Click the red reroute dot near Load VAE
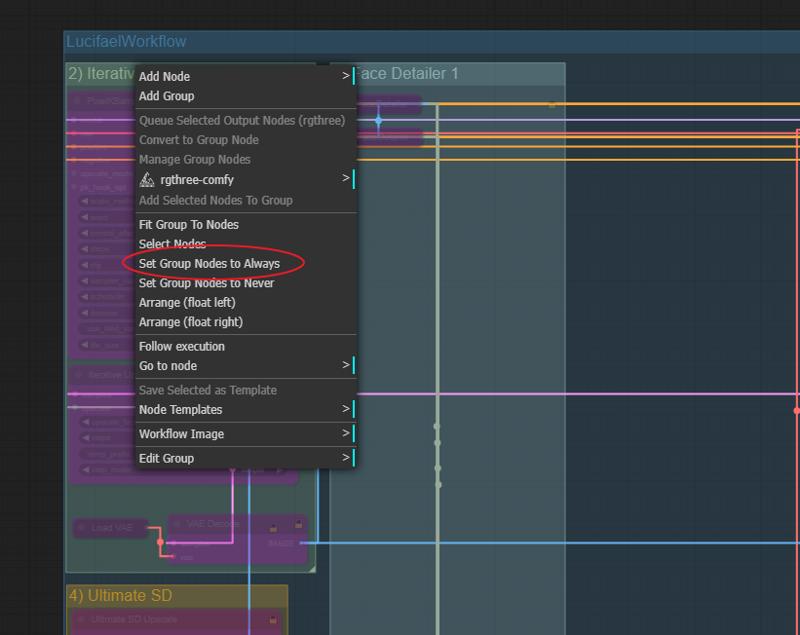 click(x=161, y=542)
